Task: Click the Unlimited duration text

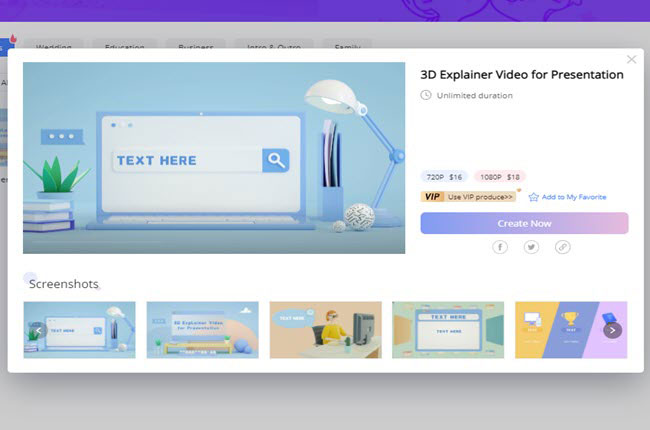Action: click(475, 95)
